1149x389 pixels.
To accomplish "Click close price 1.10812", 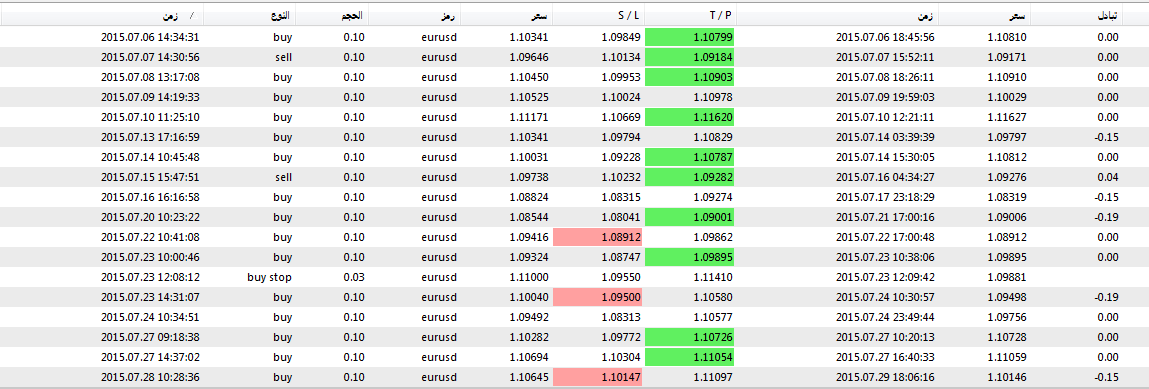I will (x=1006, y=157).
